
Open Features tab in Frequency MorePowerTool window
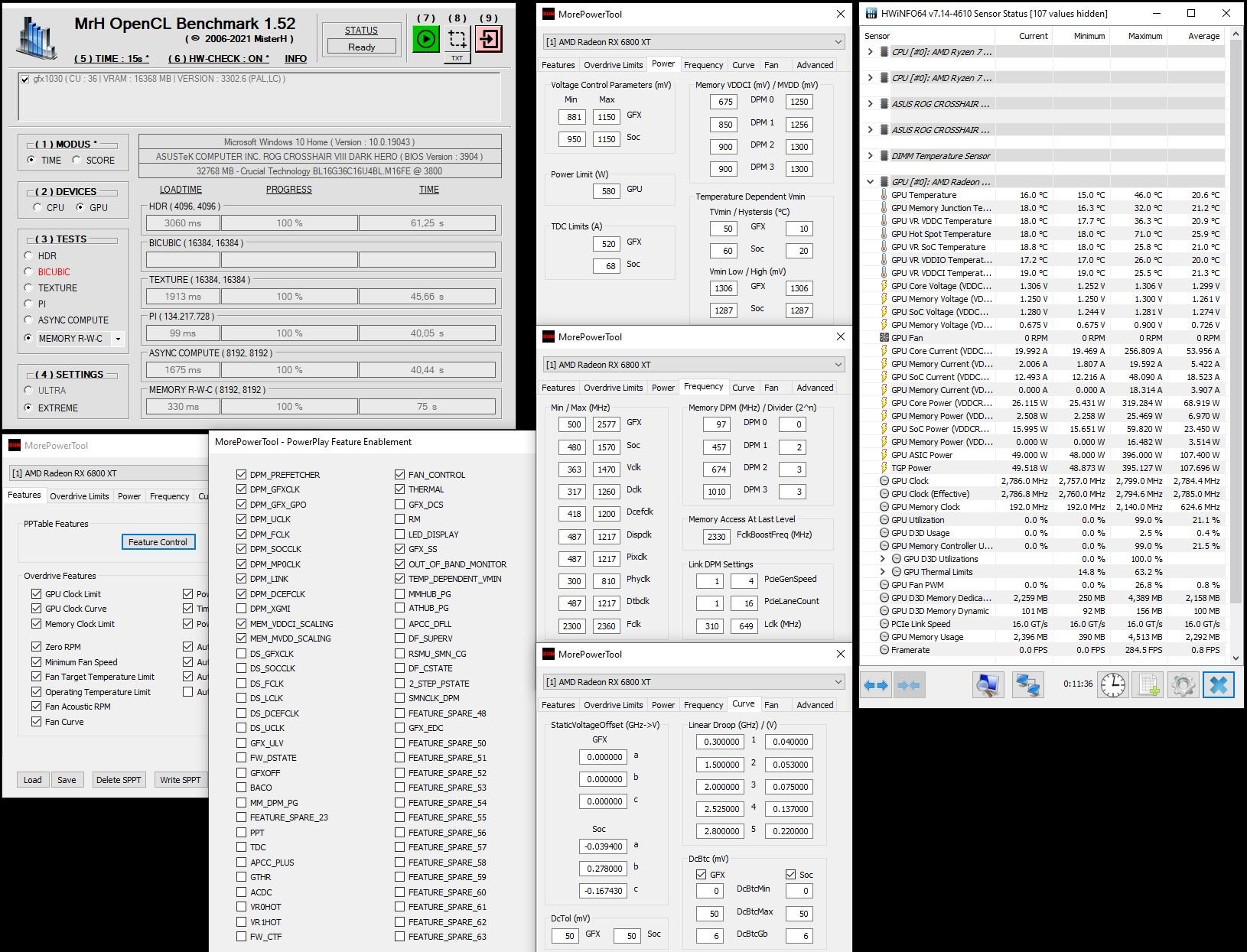tap(558, 388)
